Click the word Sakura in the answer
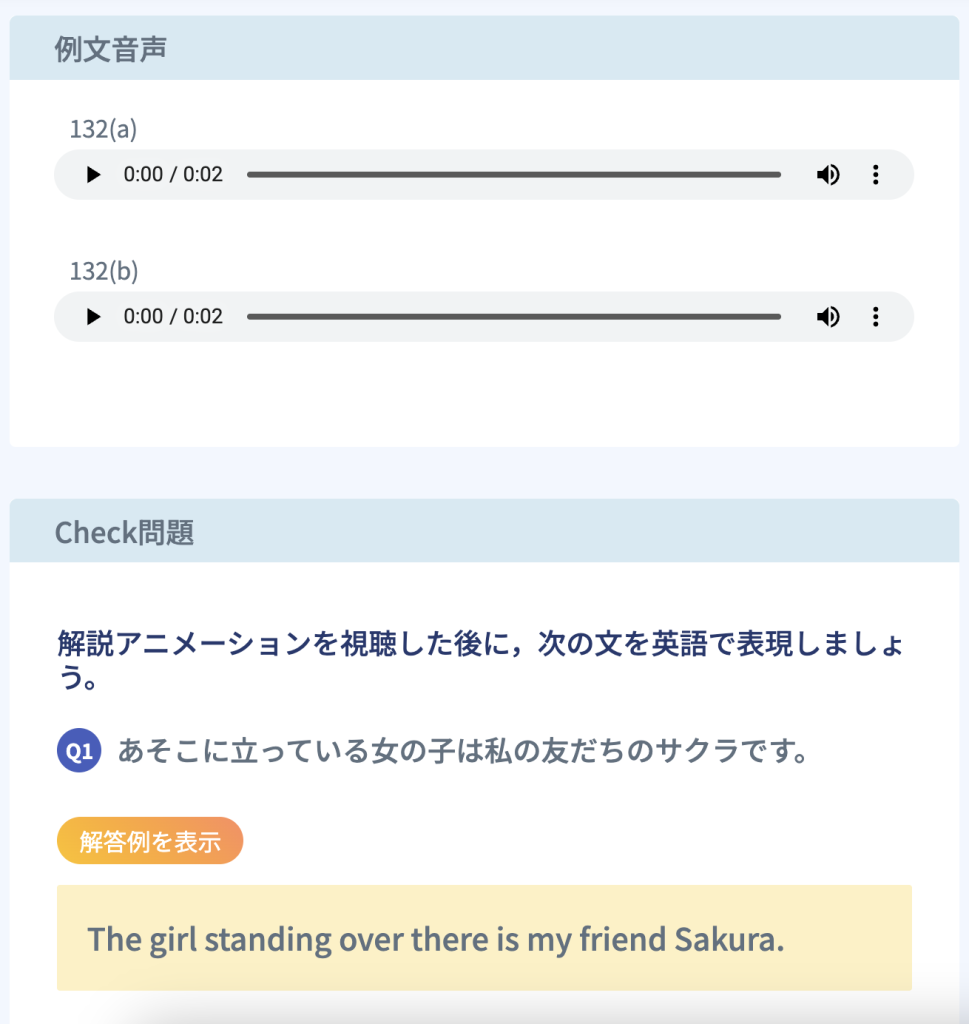969x1024 pixels. (728, 939)
